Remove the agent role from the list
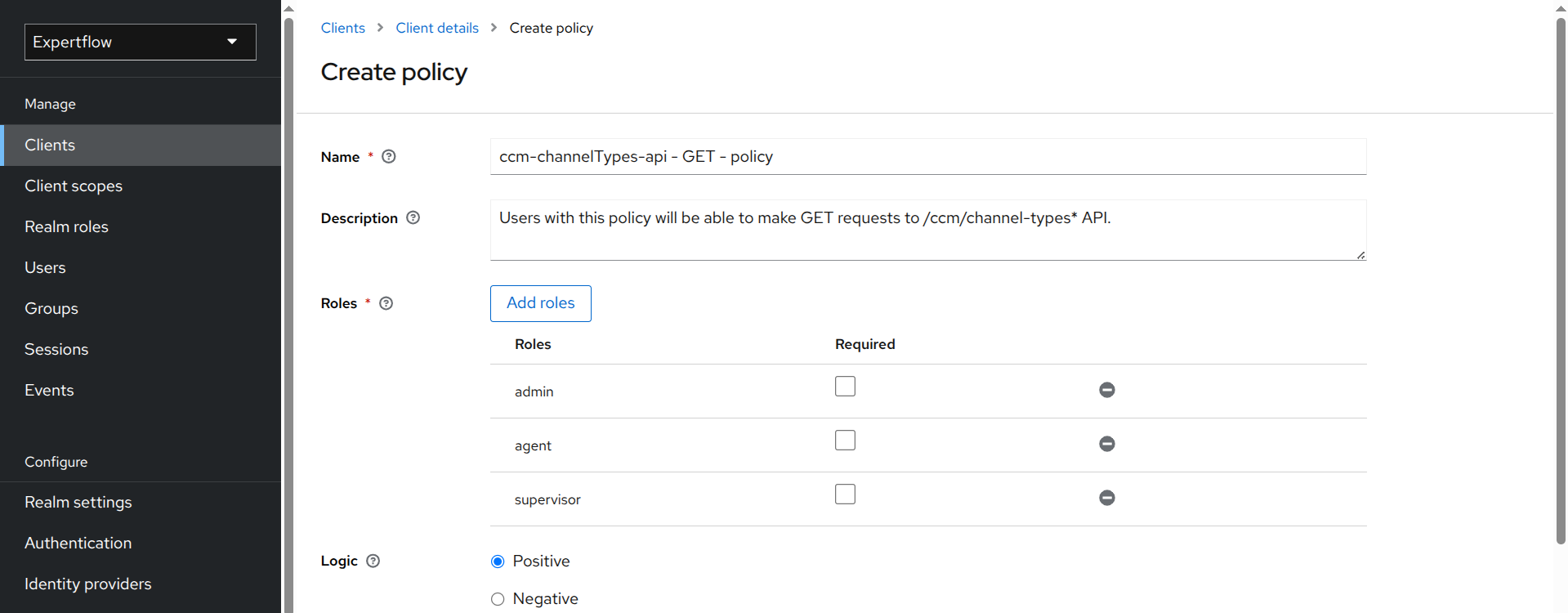 pyautogui.click(x=1106, y=444)
